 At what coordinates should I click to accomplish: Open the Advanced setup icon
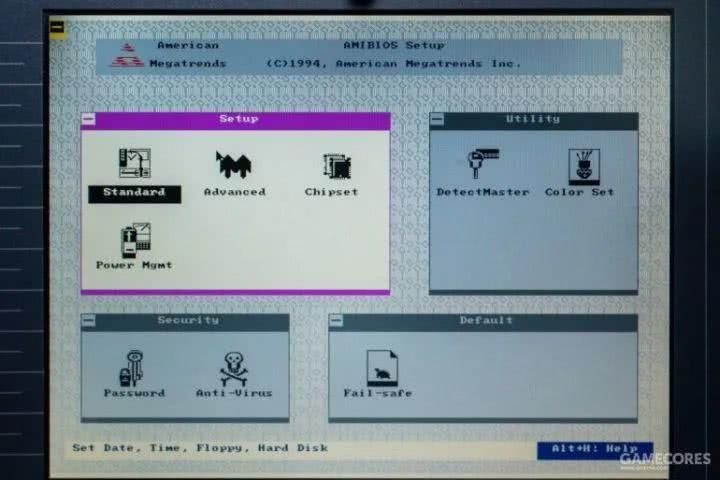pos(234,164)
